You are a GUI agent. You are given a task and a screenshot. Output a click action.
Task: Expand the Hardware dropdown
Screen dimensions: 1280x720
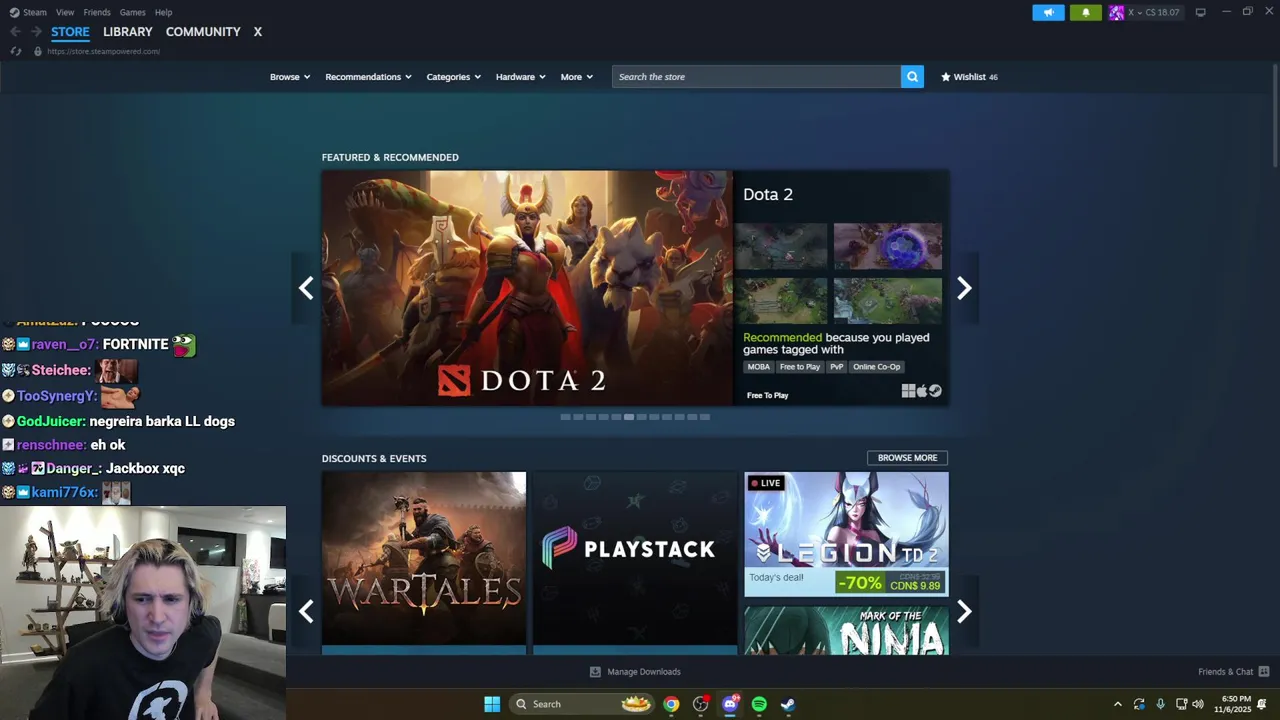point(520,77)
